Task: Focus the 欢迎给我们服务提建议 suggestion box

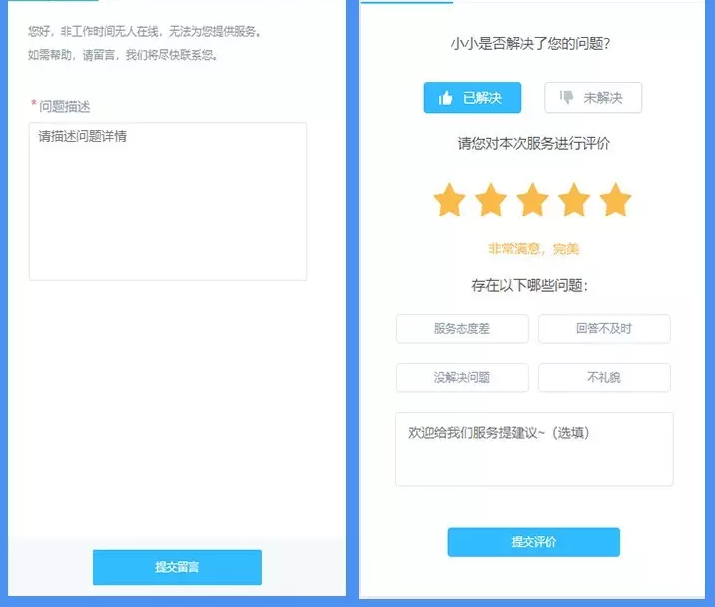Action: tap(534, 449)
